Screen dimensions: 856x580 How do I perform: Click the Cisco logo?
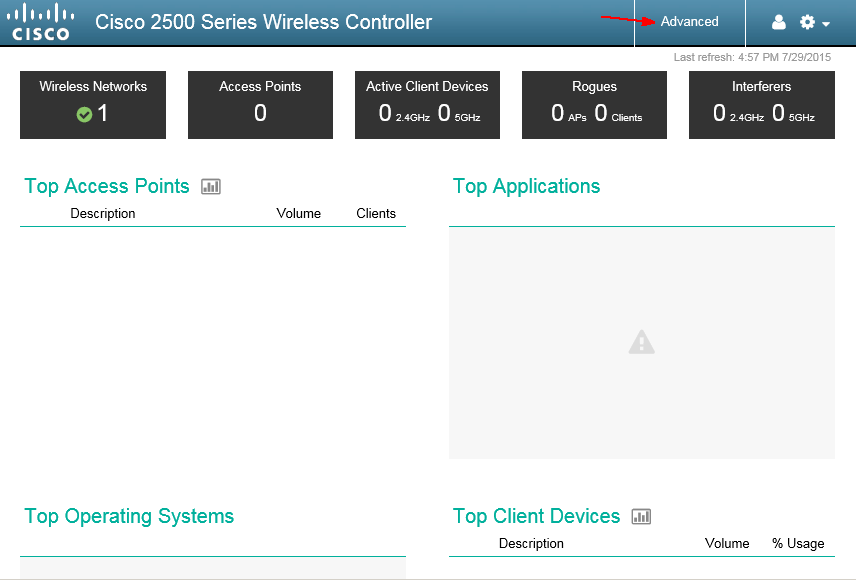(40, 22)
